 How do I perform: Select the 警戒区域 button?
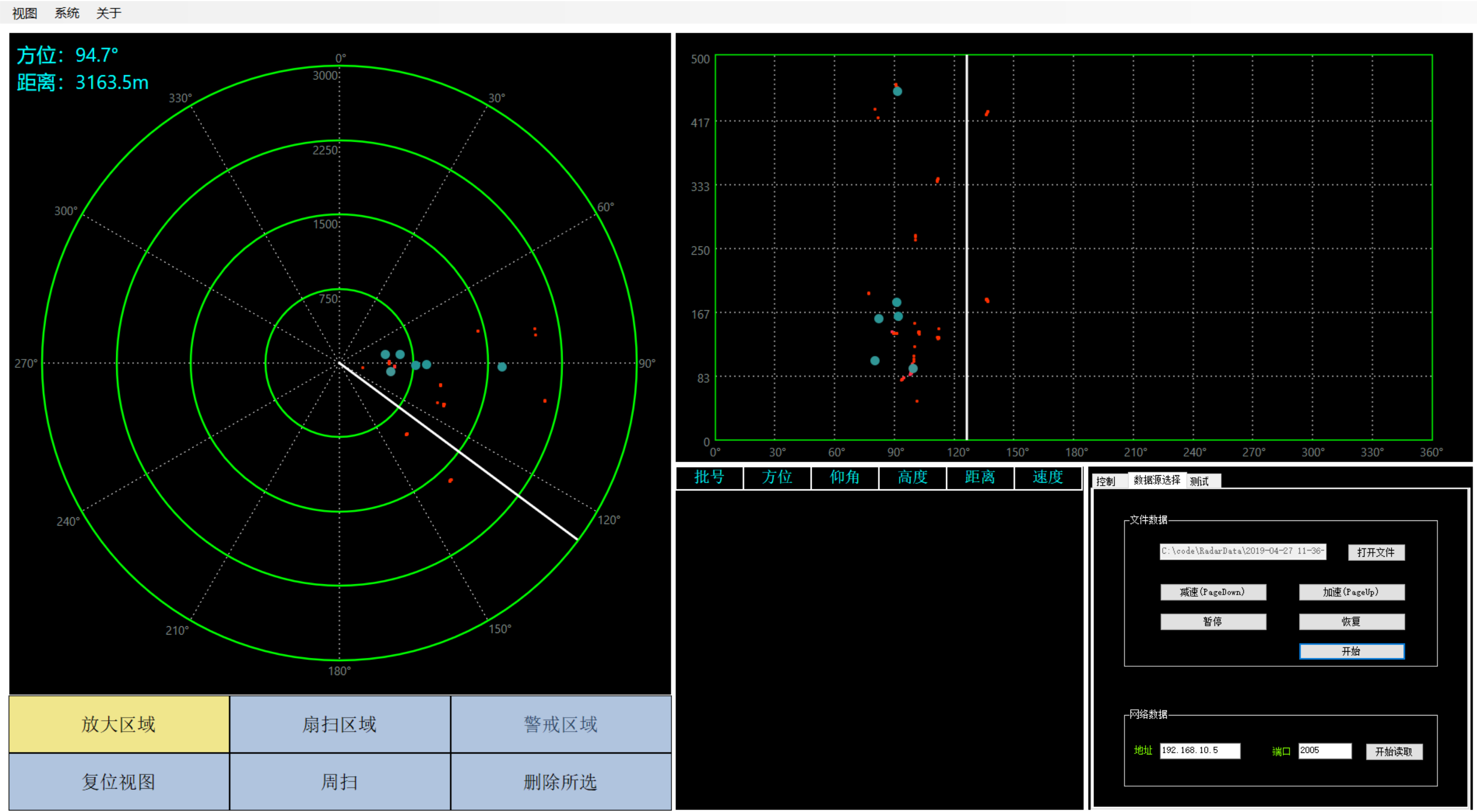tap(560, 724)
